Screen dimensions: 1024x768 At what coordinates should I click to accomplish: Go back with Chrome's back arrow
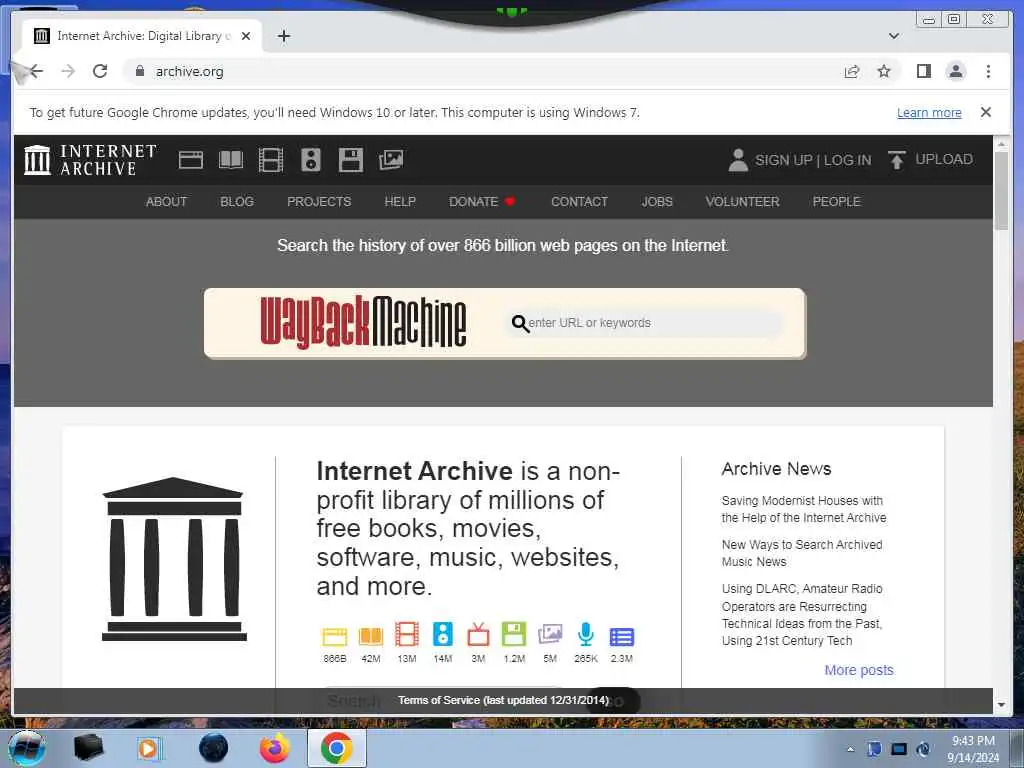(x=36, y=71)
